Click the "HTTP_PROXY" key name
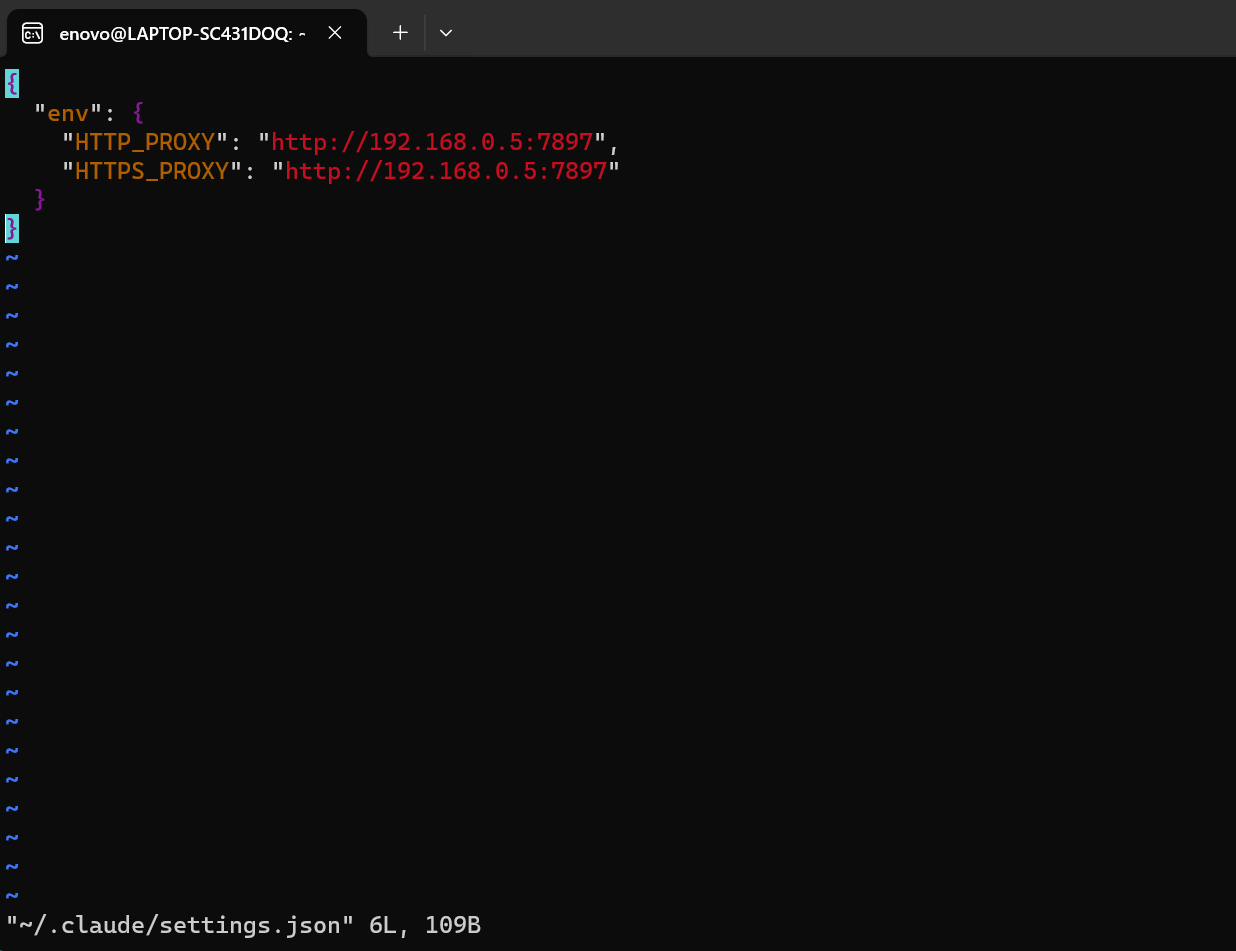The width and height of the screenshot is (1236, 951). point(145,142)
